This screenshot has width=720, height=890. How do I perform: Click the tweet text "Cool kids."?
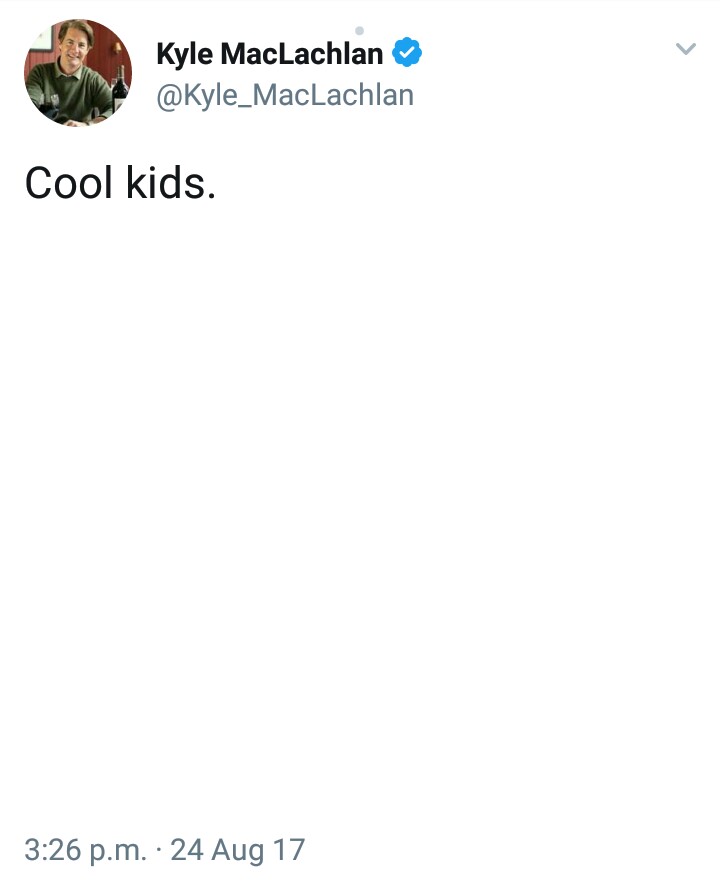coord(120,183)
